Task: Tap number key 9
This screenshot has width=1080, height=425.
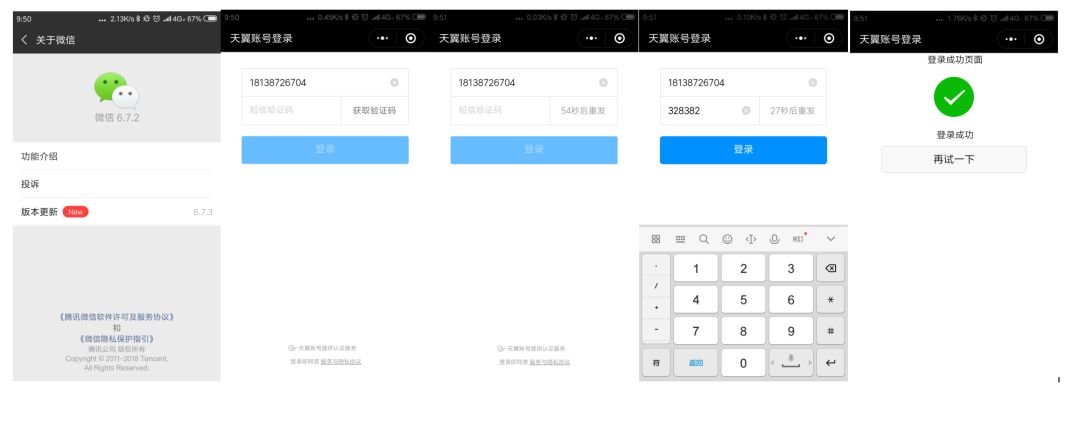Action: coord(791,331)
